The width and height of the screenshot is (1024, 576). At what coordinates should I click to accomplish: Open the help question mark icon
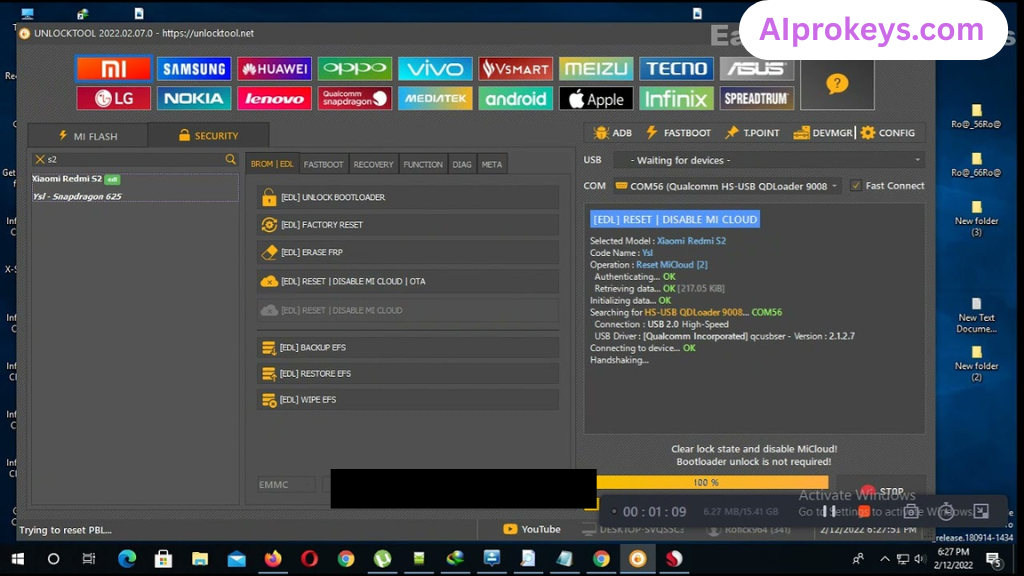[837, 84]
